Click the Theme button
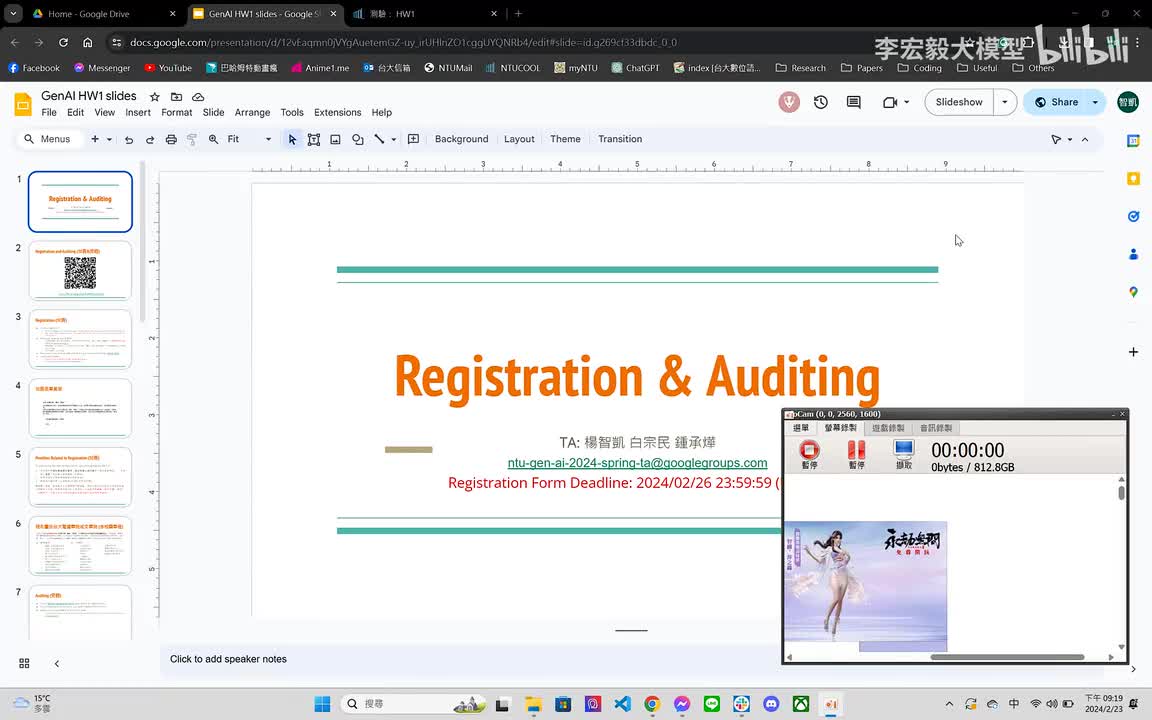 click(565, 139)
